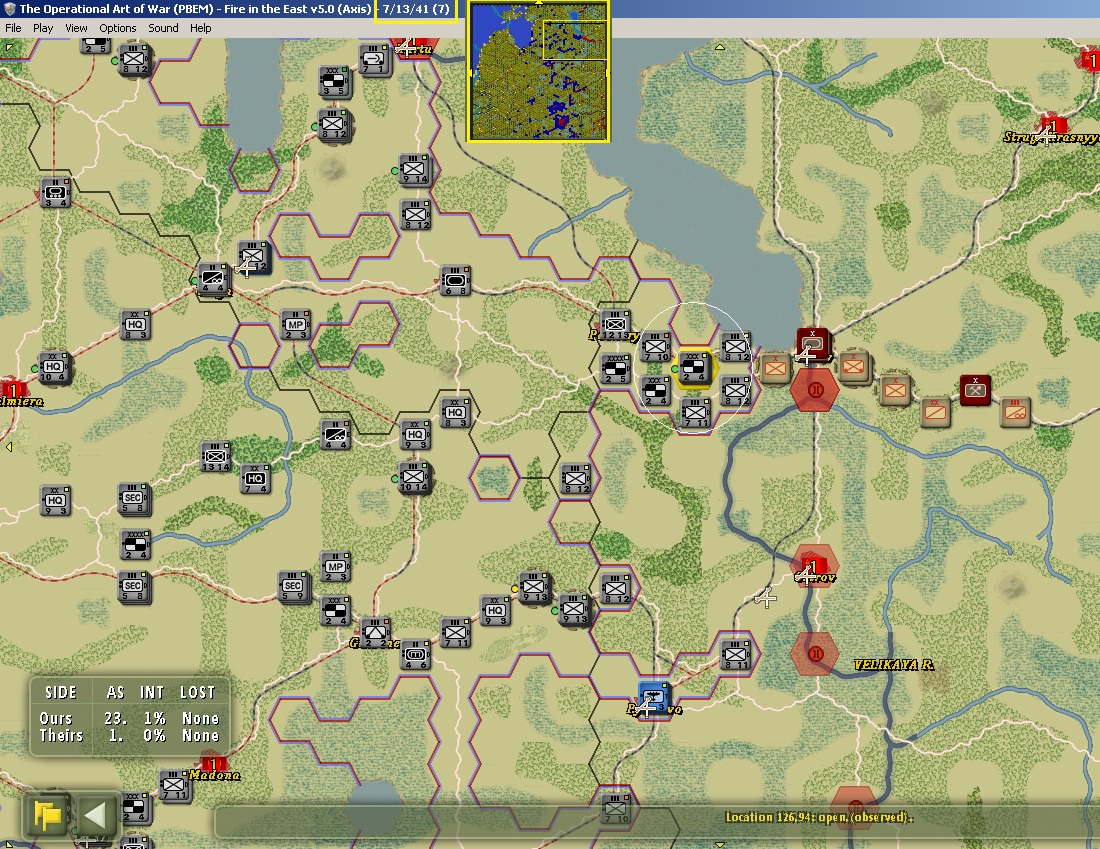Select the Soviet XX cavalry division counter
Viewport: 1100px width, 849px height.
pos(935,413)
